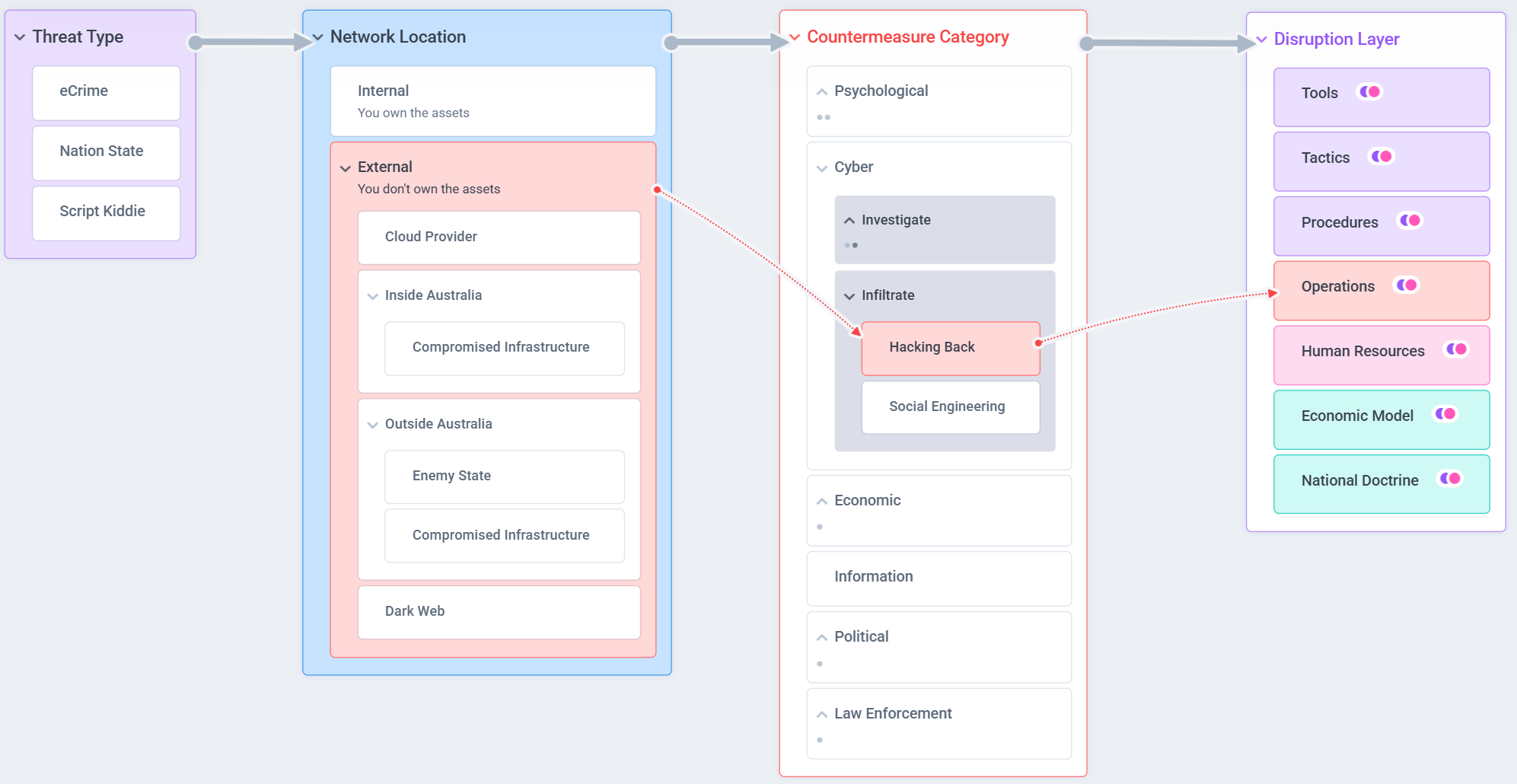
Task: Click the Operations toggle icon
Action: click(1406, 285)
